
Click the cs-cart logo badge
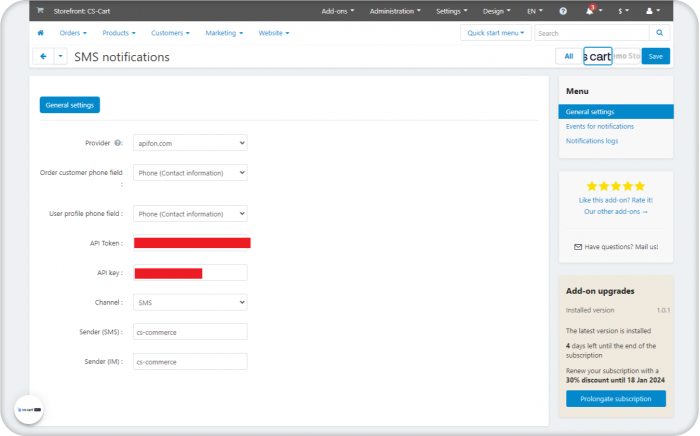pyautogui.click(x=29, y=410)
